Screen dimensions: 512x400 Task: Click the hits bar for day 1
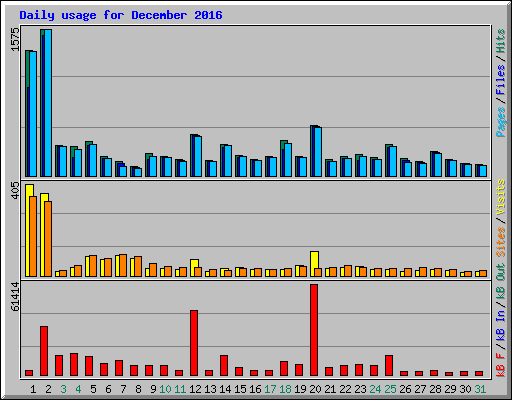click(27, 114)
